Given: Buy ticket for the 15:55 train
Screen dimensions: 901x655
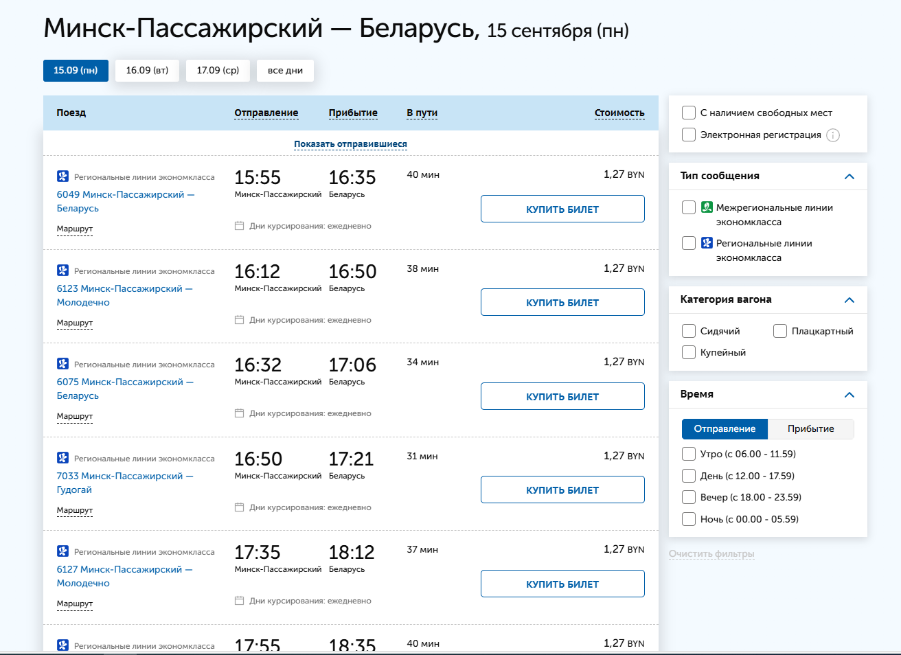Looking at the screenshot, I should click(x=562, y=209).
